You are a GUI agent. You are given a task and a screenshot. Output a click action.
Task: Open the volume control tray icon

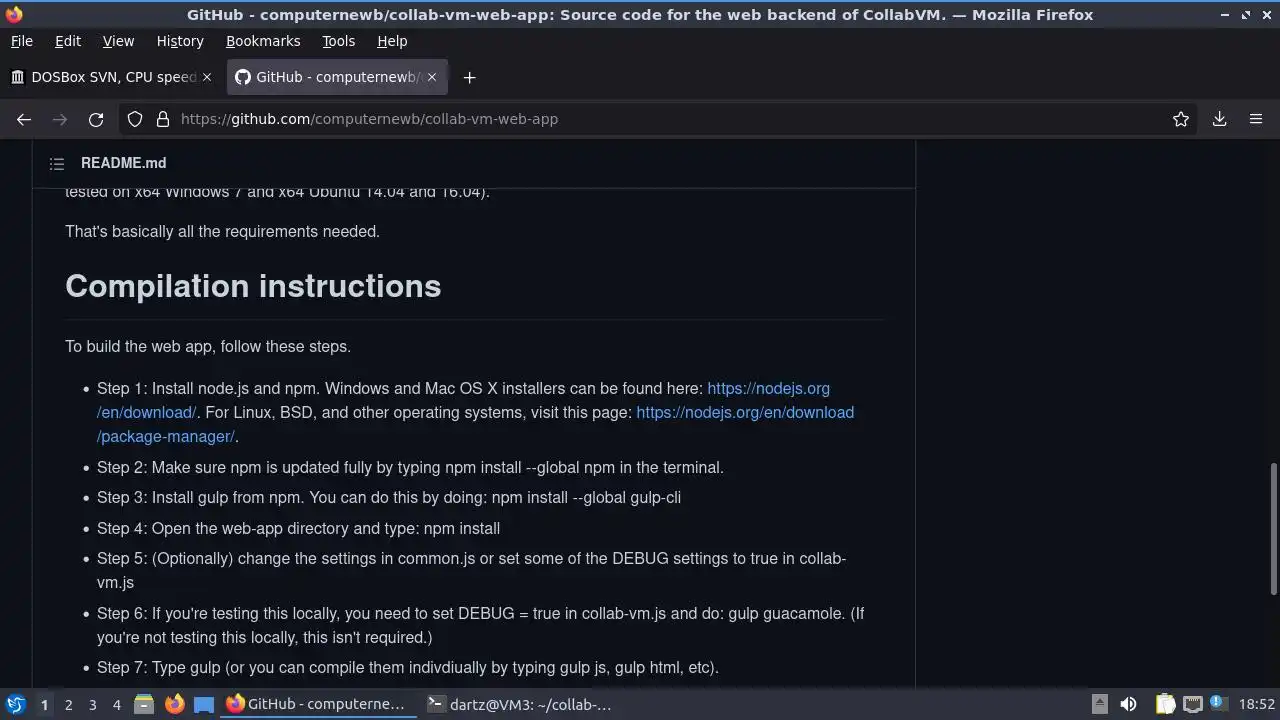click(1128, 705)
